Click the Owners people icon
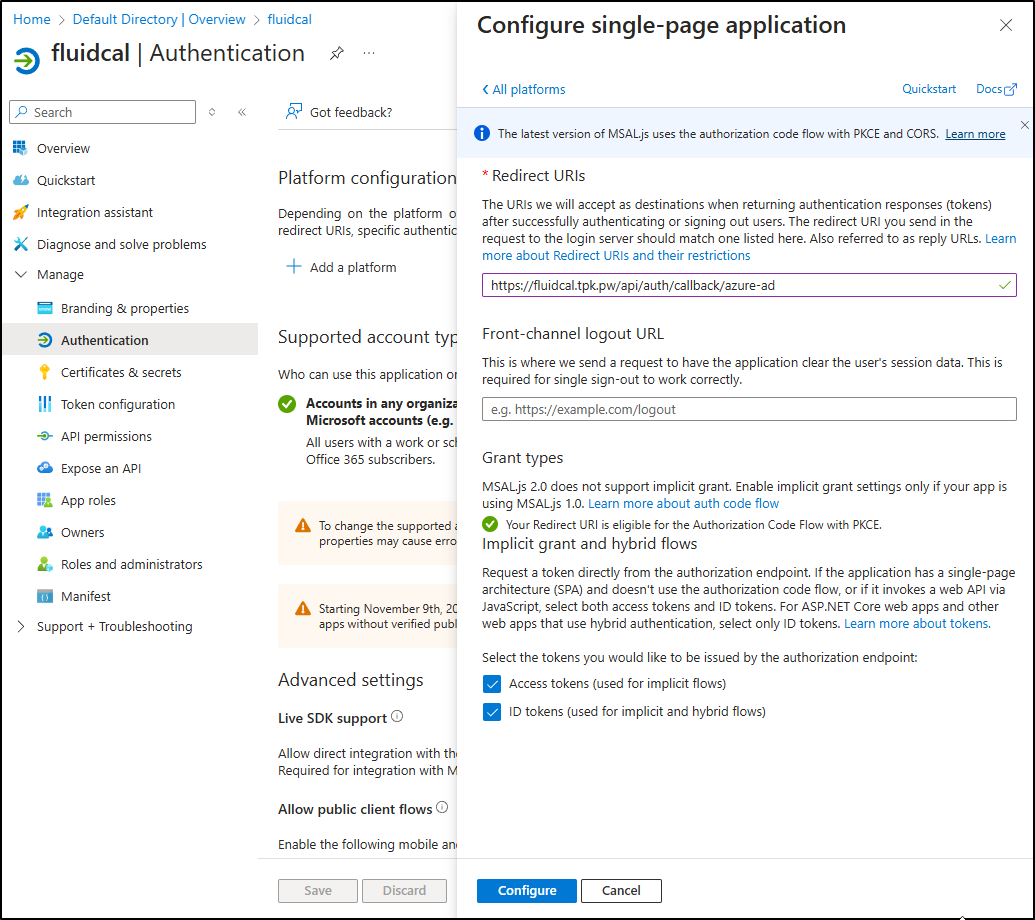 (x=45, y=532)
